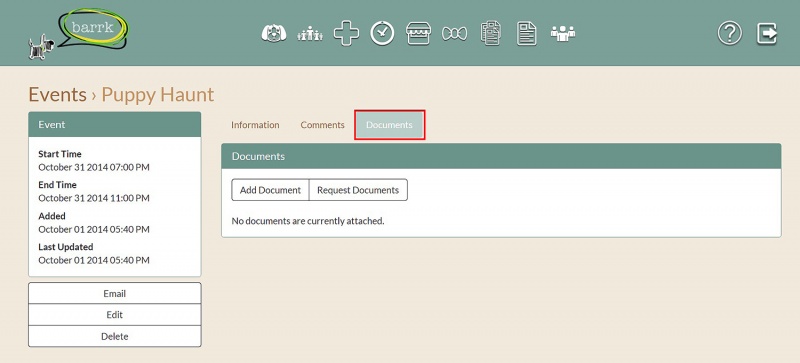This screenshot has height=363, width=800.
Task: Open the dog face animals icon
Action: pyautogui.click(x=274, y=34)
